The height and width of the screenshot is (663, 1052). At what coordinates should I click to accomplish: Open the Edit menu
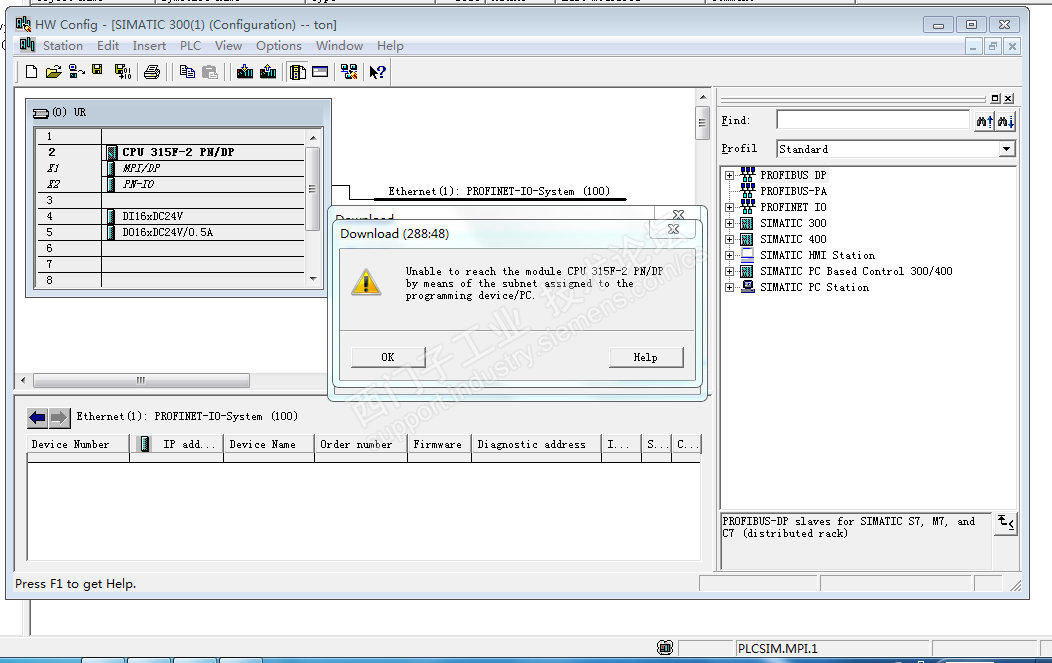pyautogui.click(x=108, y=46)
